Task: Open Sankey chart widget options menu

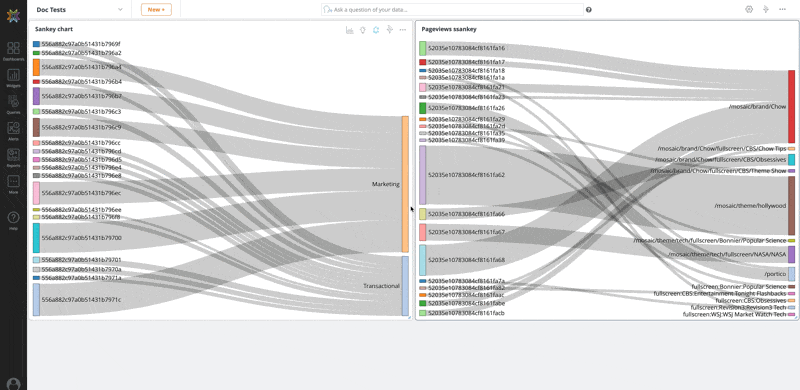Action: tap(403, 30)
